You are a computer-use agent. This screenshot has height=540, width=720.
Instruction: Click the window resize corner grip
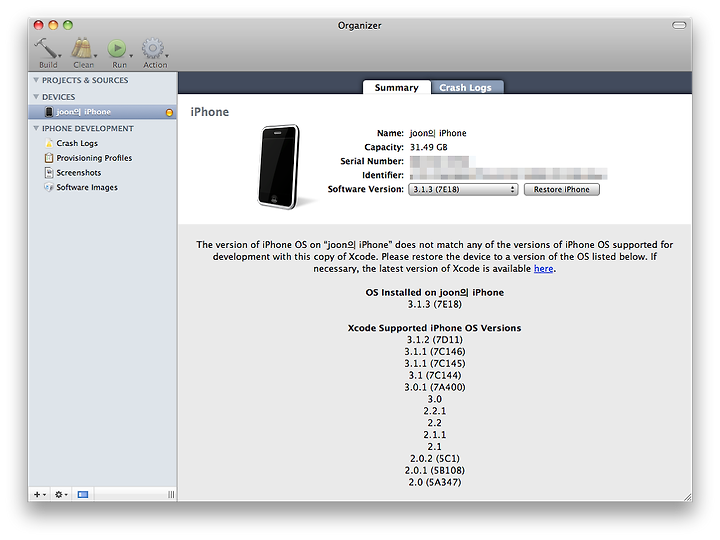[687, 497]
